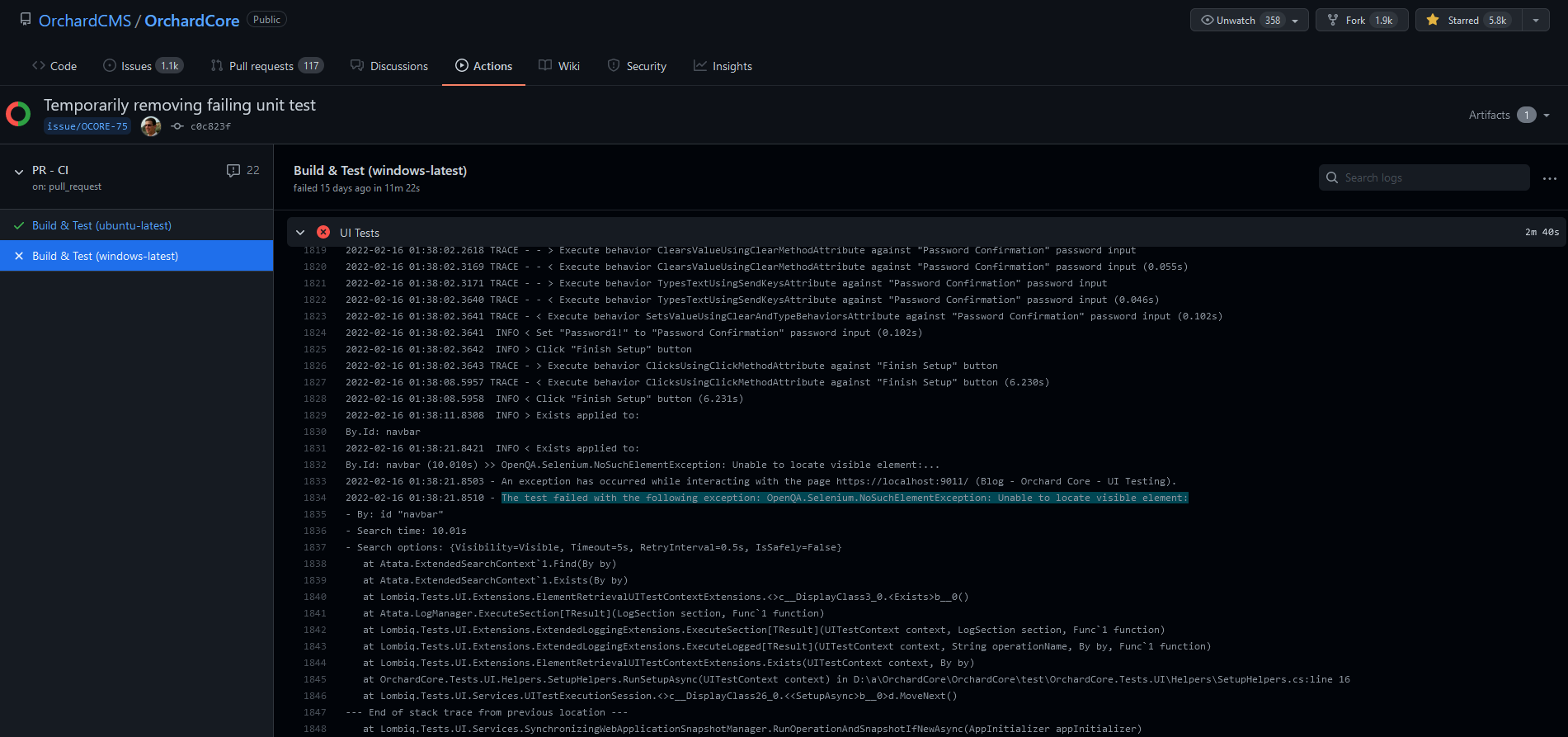
Task: Click the Insights tab graph icon
Action: [700, 65]
